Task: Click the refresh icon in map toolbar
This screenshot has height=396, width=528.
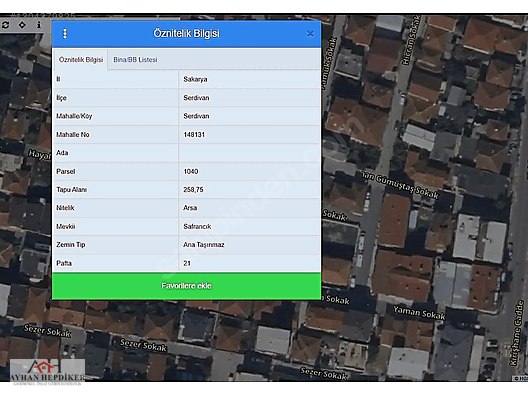Action: 5,25
